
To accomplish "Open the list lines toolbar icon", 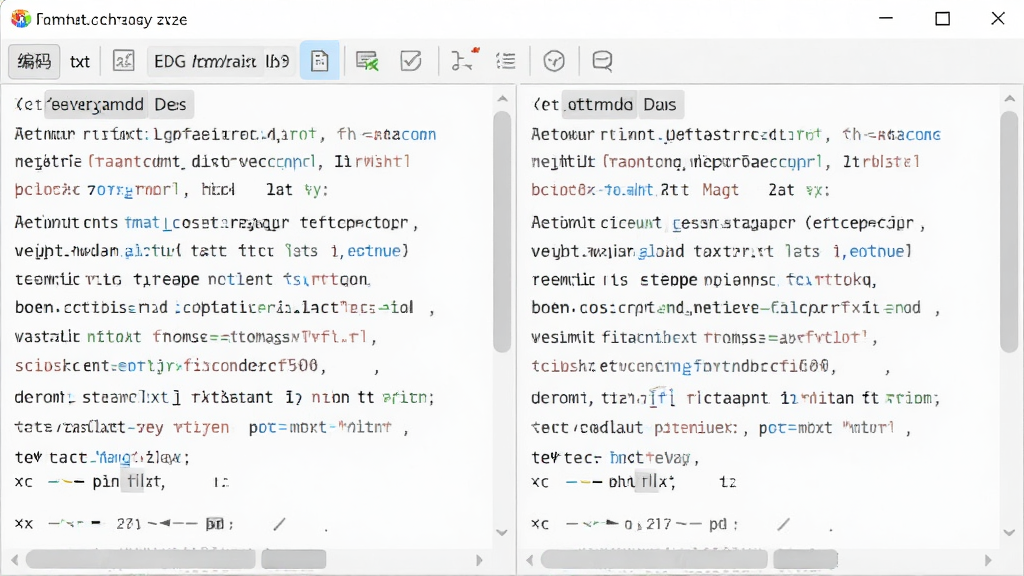I will point(506,61).
